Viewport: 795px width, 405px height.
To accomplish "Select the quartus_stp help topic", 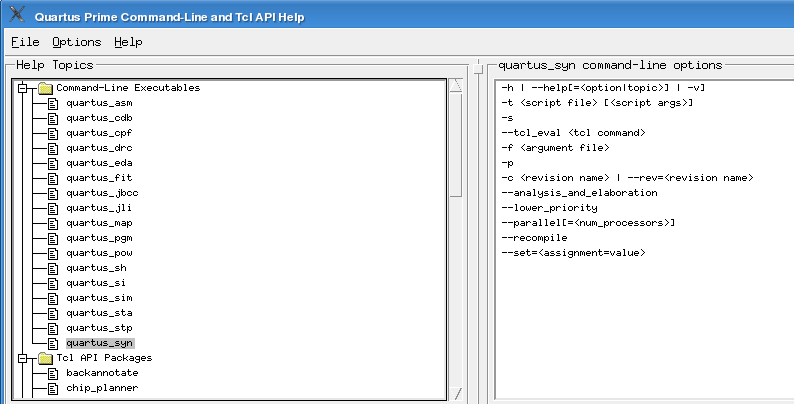I will 99,328.
